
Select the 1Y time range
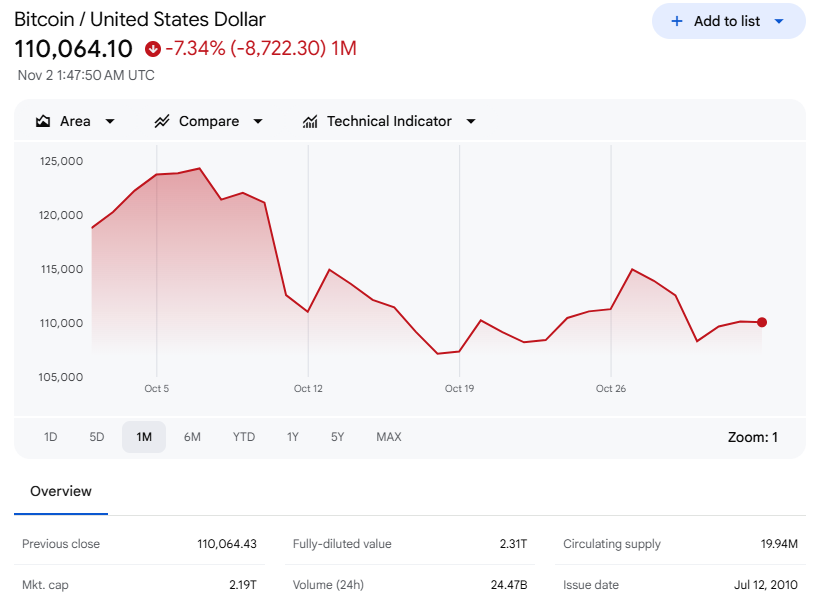pyautogui.click(x=293, y=437)
